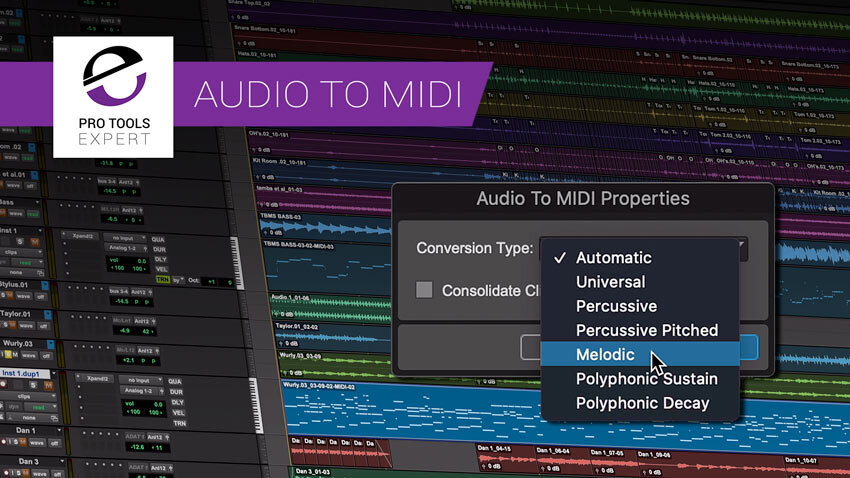Open the Inst 1.dup1 track name arrow
850x478 pixels.
click(54, 373)
